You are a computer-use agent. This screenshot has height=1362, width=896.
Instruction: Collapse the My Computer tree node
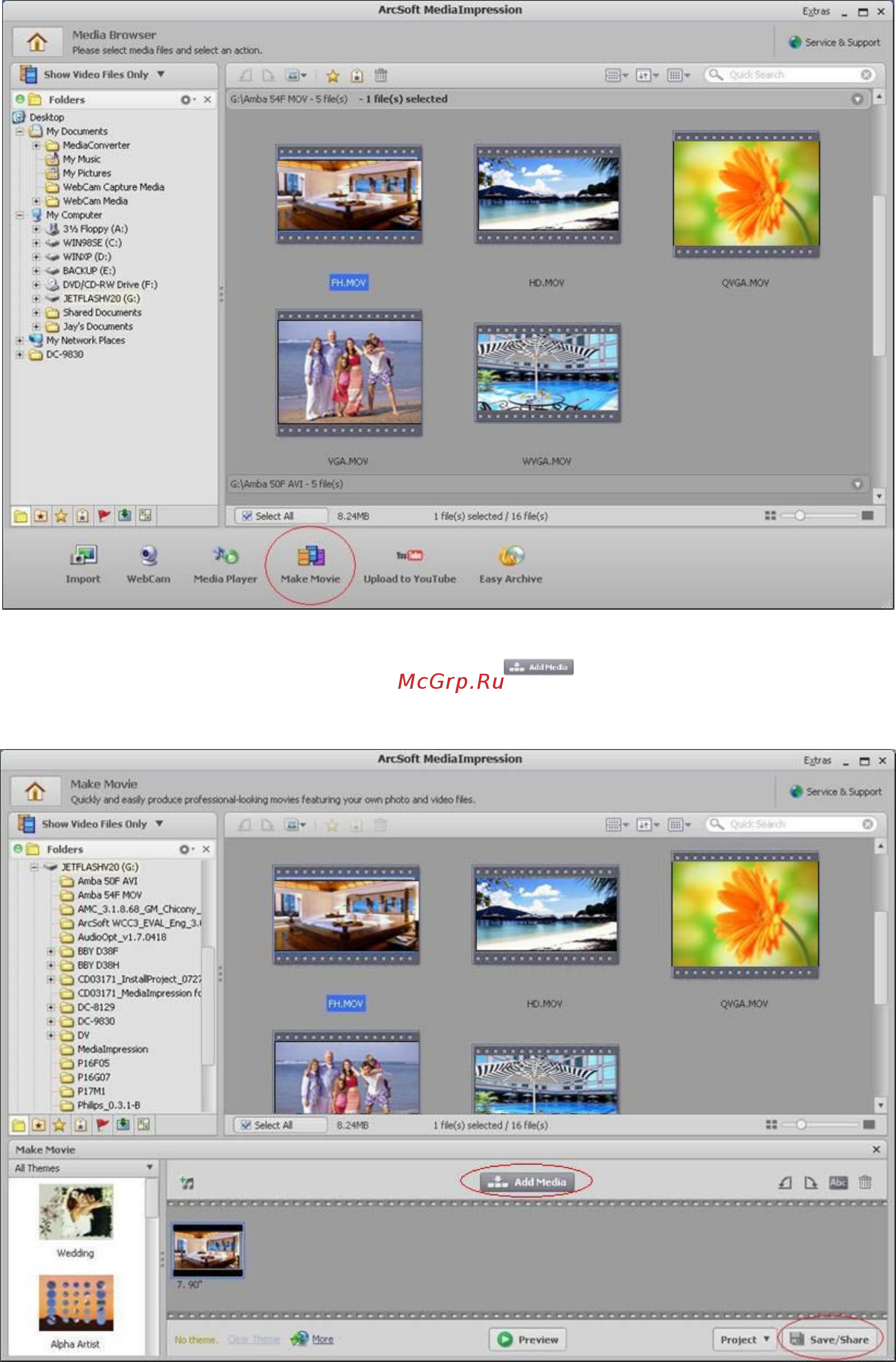coord(20,215)
